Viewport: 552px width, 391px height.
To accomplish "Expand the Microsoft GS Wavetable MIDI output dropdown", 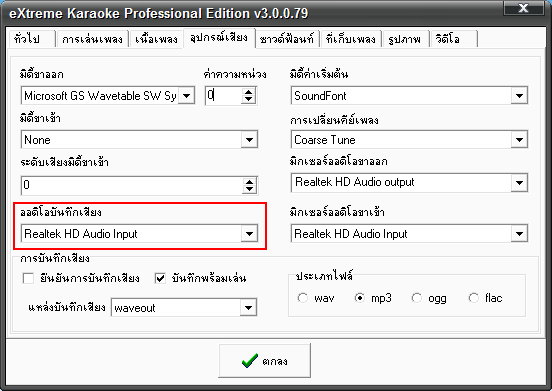I will pyautogui.click(x=187, y=95).
